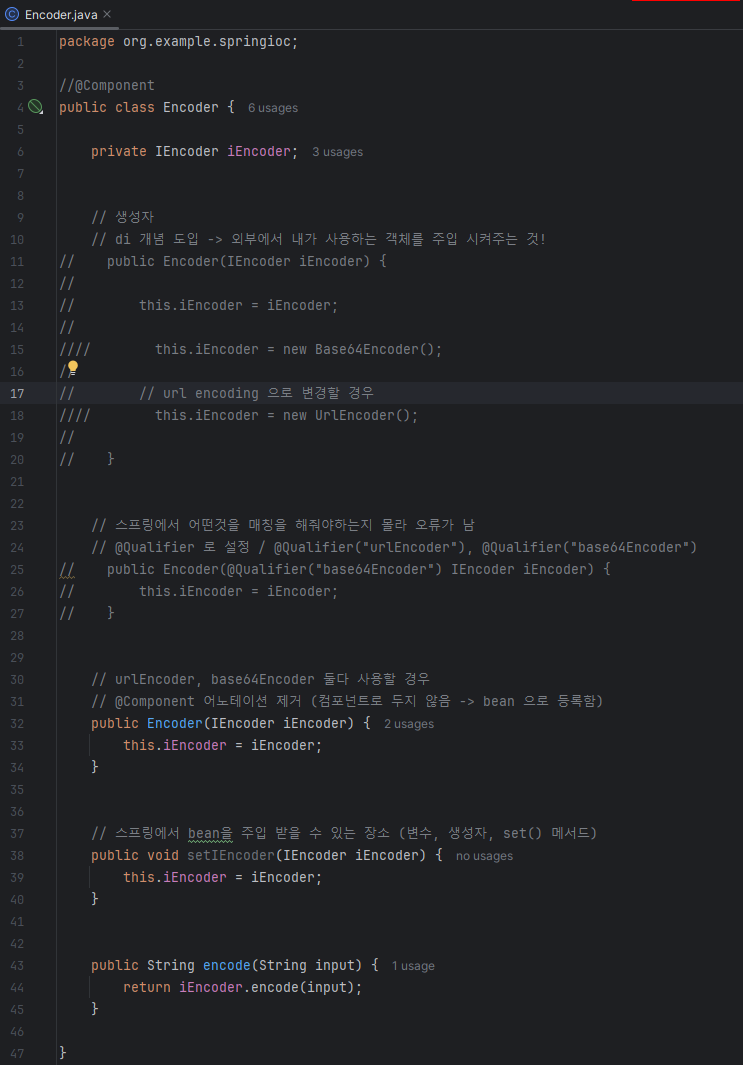This screenshot has height=1065, width=743.
Task: Click the '//@Component' comment on line 3
Action: (x=107, y=86)
